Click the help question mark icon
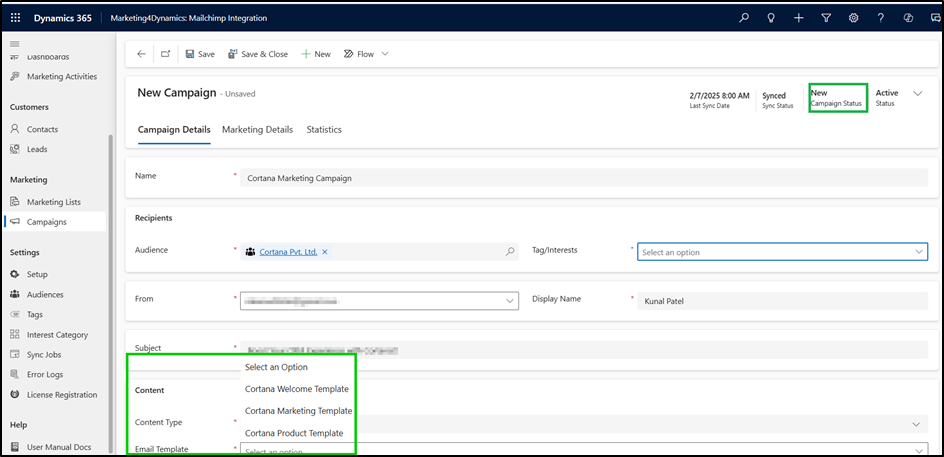944x457 pixels. click(x=881, y=18)
